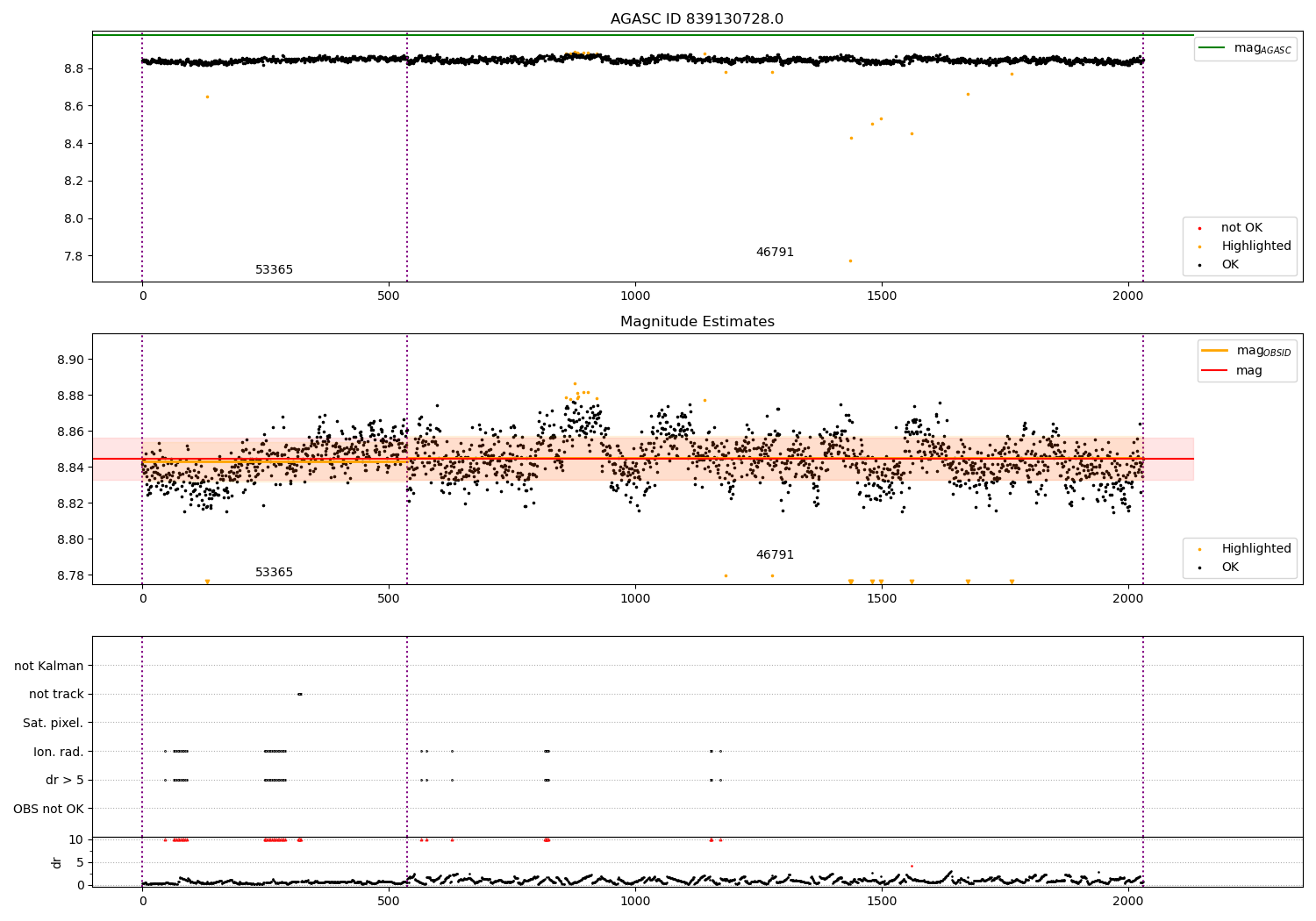Click "OK" in the top plot legend
1316x921 pixels.
pyautogui.click(x=1229, y=265)
